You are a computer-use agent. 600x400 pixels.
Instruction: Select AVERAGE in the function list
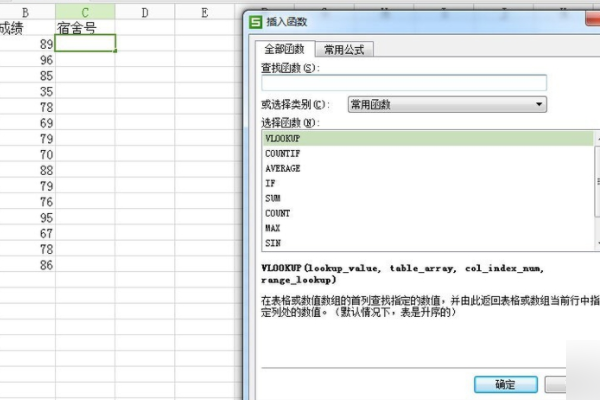coord(428,168)
